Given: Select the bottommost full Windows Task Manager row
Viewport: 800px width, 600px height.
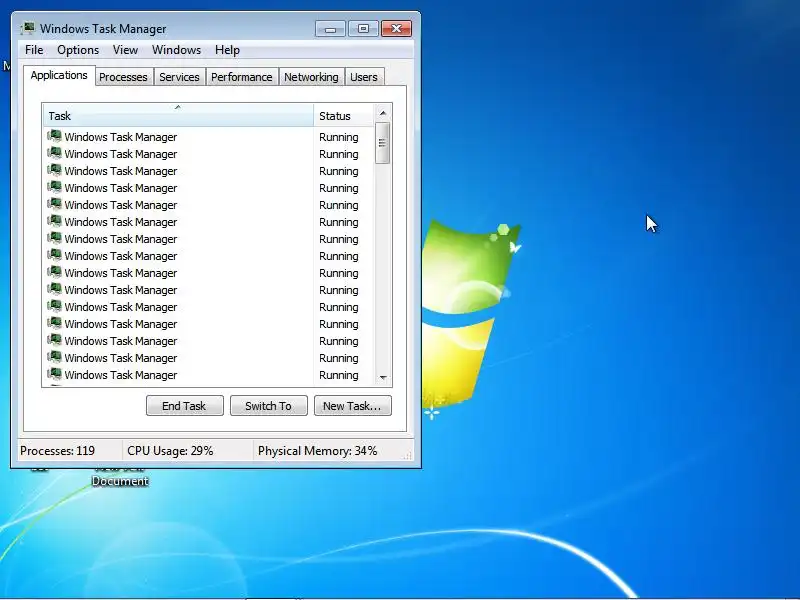Looking at the screenshot, I should 209,375.
